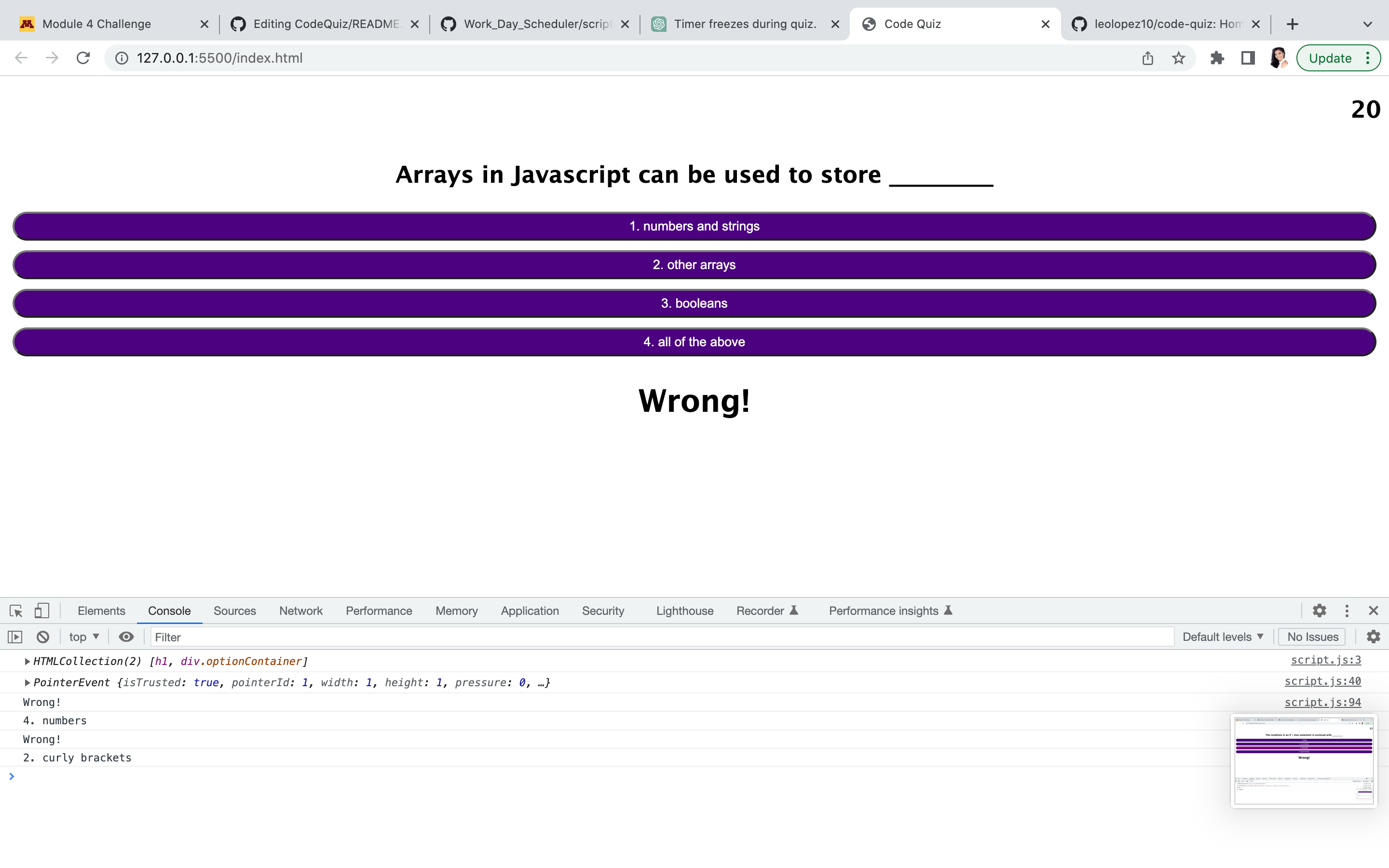
Task: Click the console Filter input field
Action: pos(662,637)
